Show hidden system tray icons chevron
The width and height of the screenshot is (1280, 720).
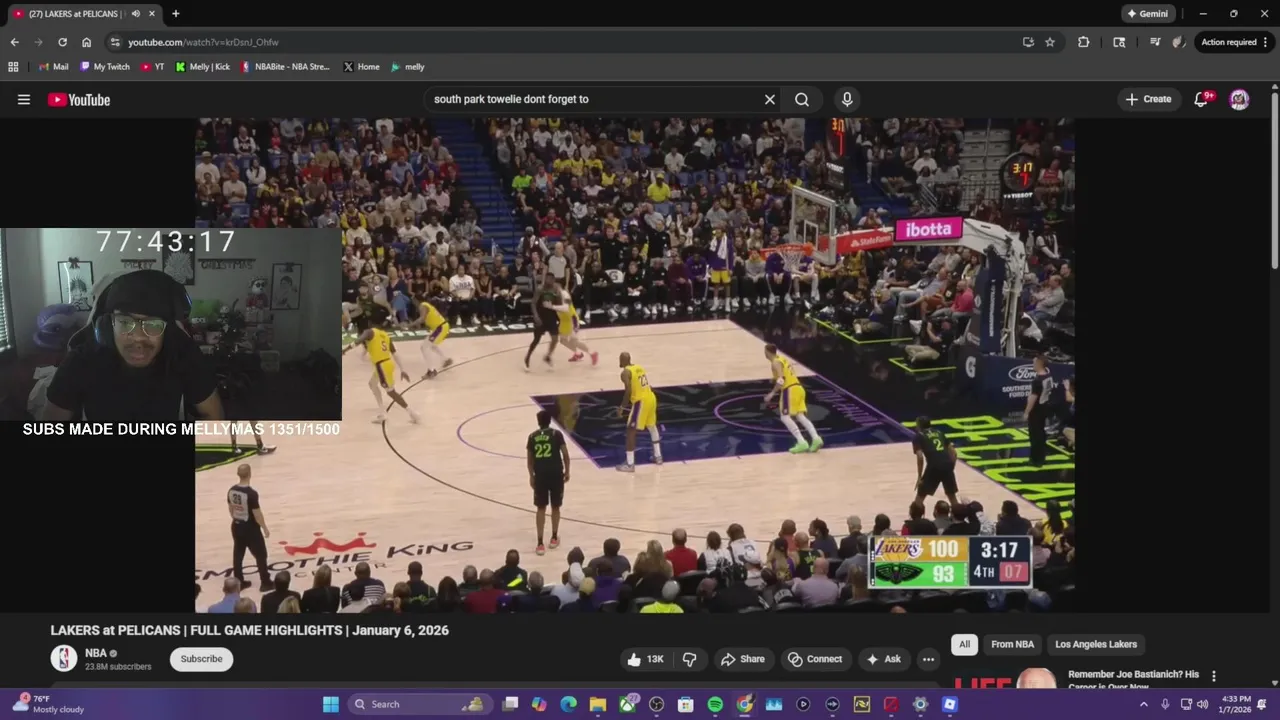coord(1143,704)
